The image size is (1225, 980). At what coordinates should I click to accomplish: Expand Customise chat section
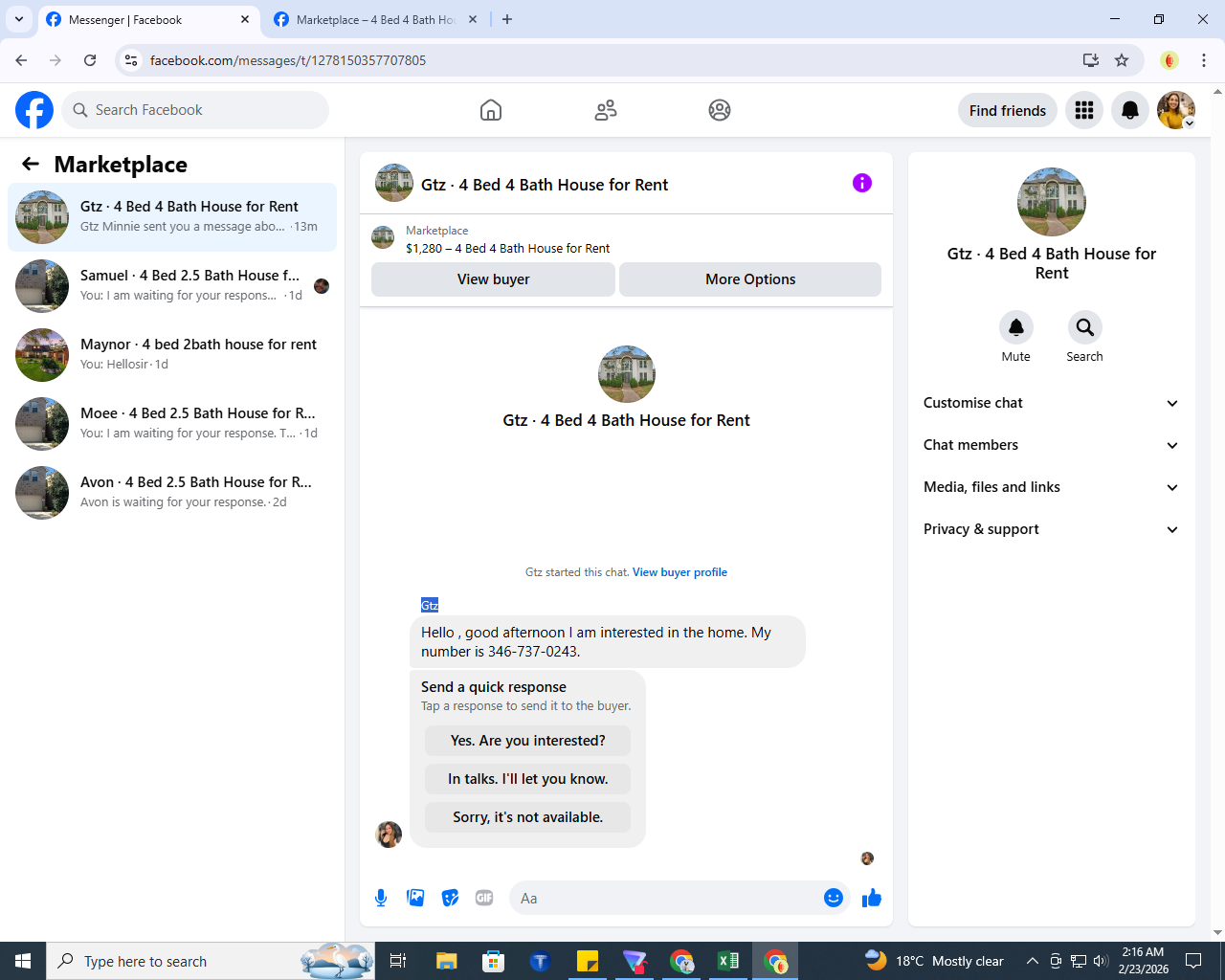pos(1051,403)
